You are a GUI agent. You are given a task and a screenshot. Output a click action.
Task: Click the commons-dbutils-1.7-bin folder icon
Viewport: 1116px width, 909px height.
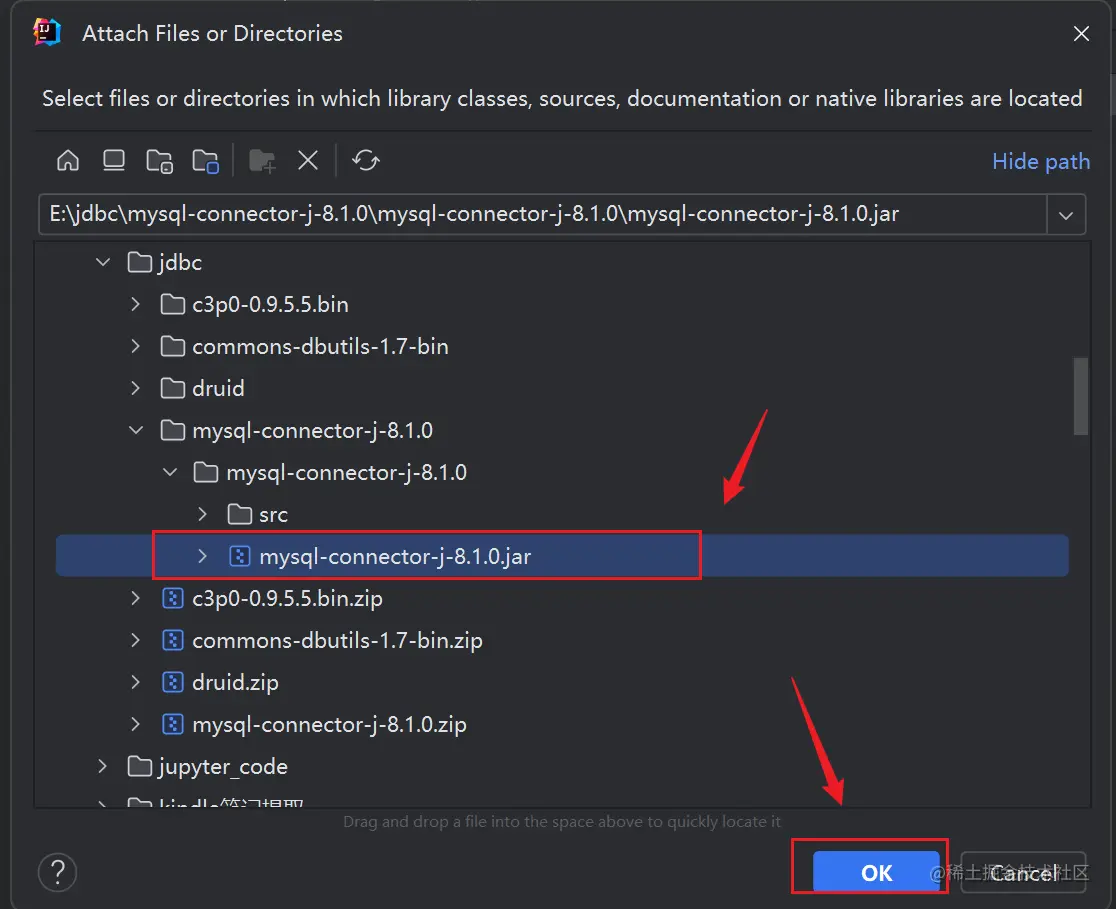coord(173,346)
